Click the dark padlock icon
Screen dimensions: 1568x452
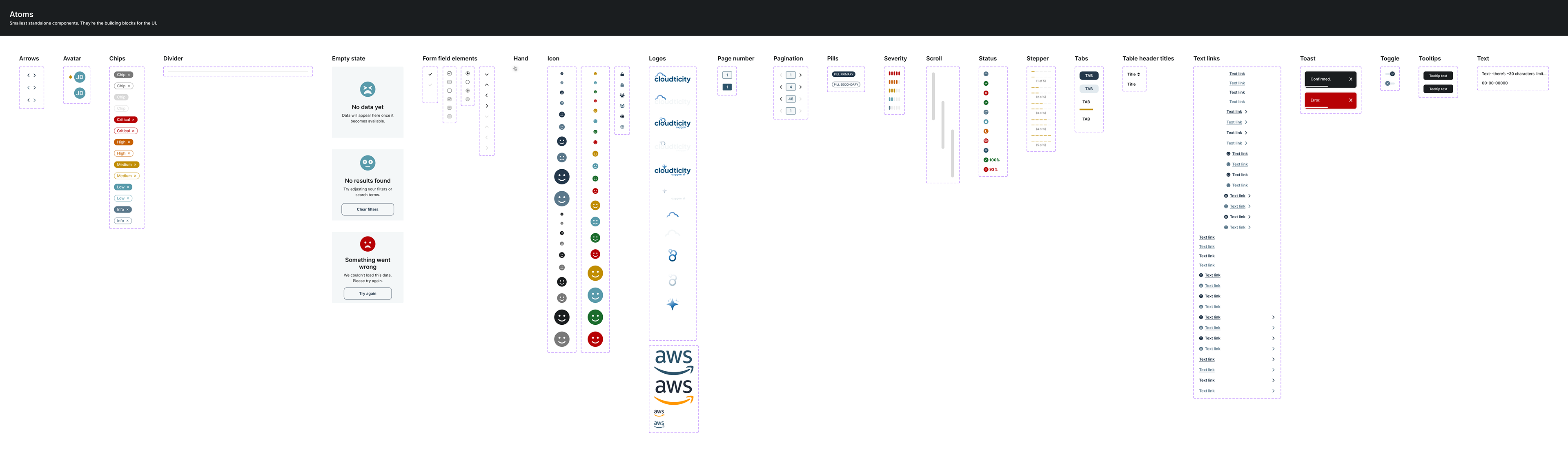click(622, 74)
